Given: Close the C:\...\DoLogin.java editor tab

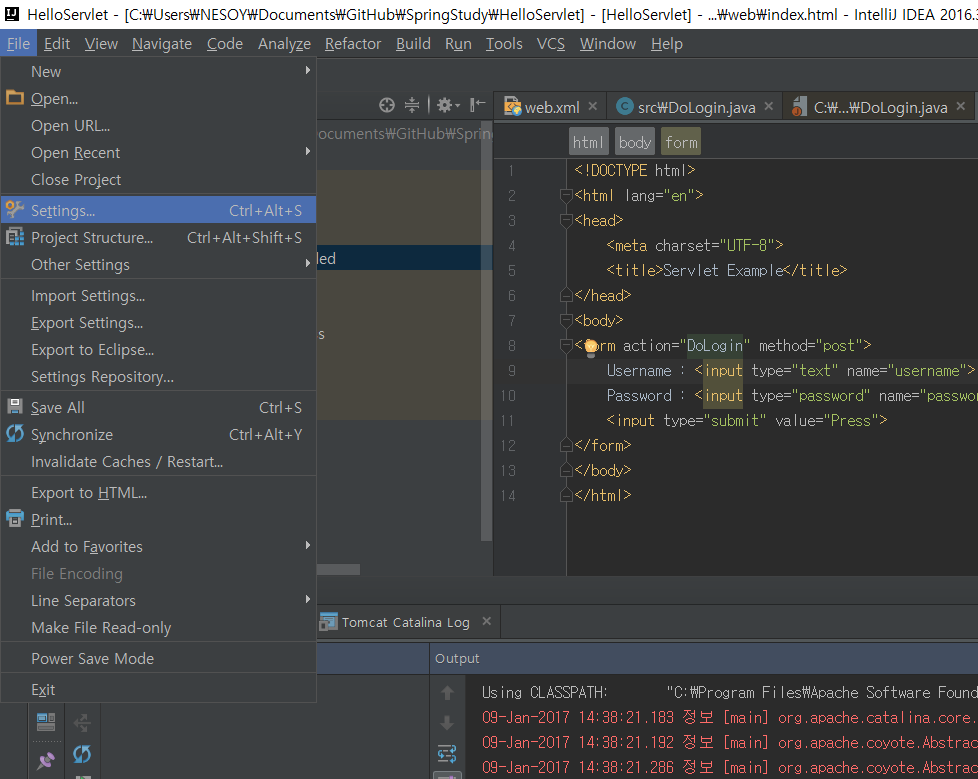Looking at the screenshot, I should pos(961,107).
